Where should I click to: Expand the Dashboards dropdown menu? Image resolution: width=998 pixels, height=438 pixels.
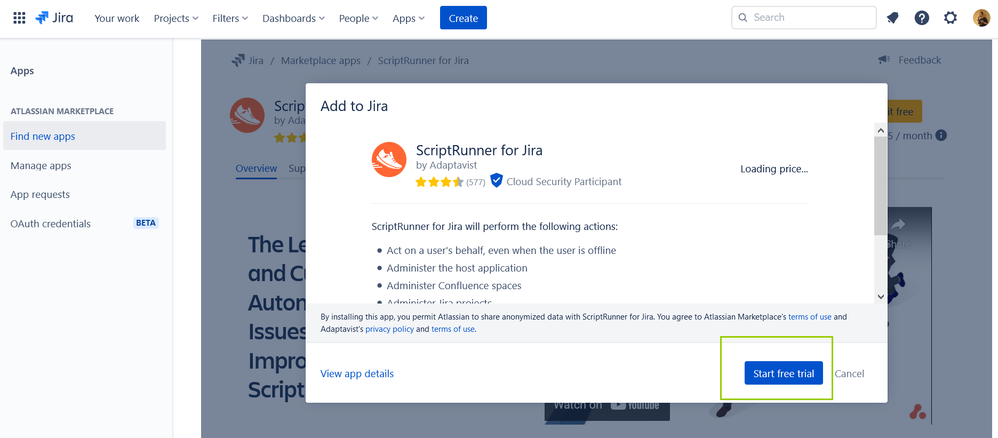click(x=293, y=18)
